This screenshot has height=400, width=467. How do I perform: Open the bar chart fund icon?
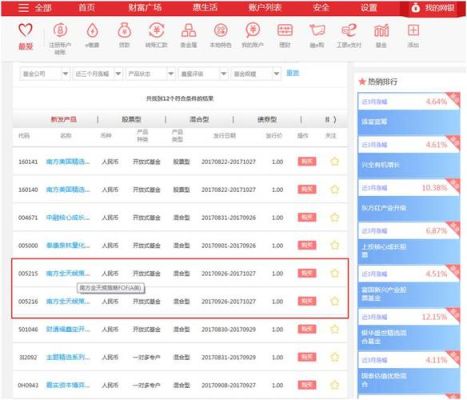coord(381,31)
